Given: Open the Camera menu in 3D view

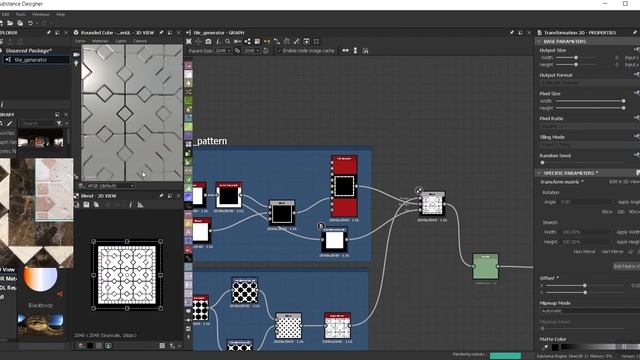Looking at the screenshot, I should (140, 41).
